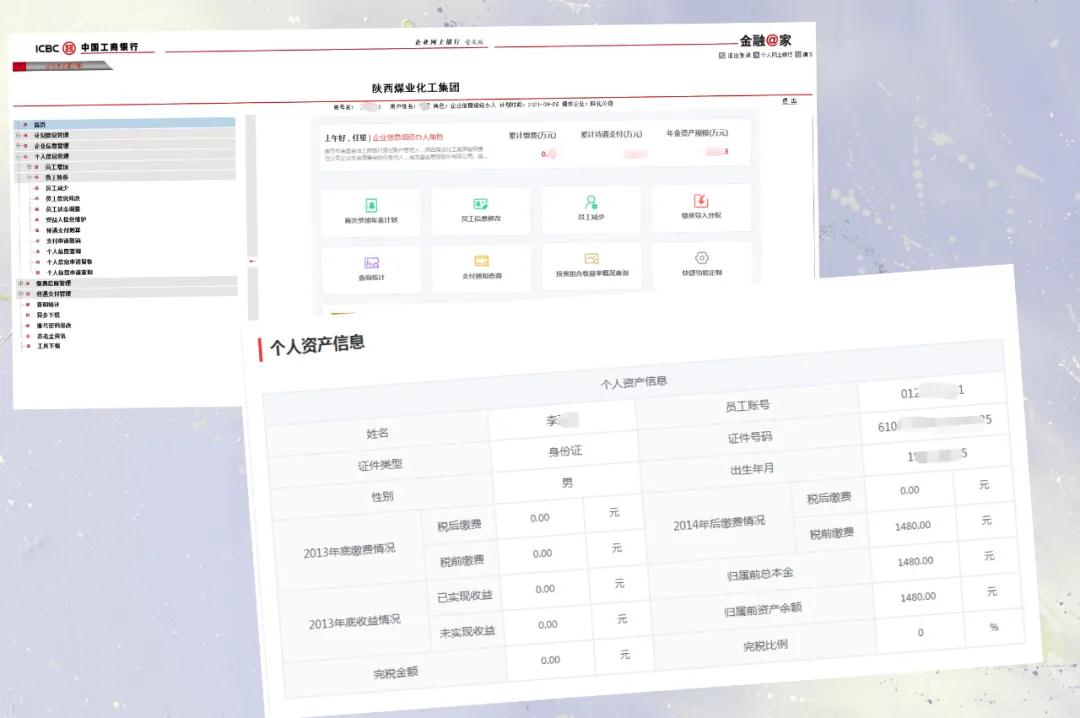This screenshot has width=1080, height=718.
Task: Open the 查询统计 chart icon tile
Action: [x=371, y=266]
